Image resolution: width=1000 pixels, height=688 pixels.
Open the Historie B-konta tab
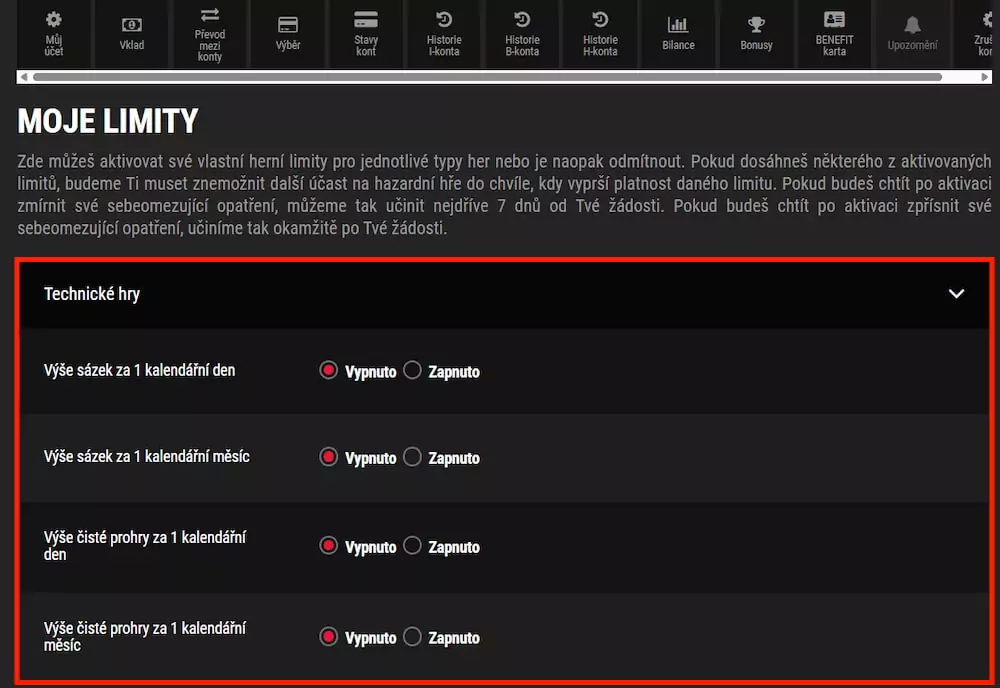tap(522, 34)
